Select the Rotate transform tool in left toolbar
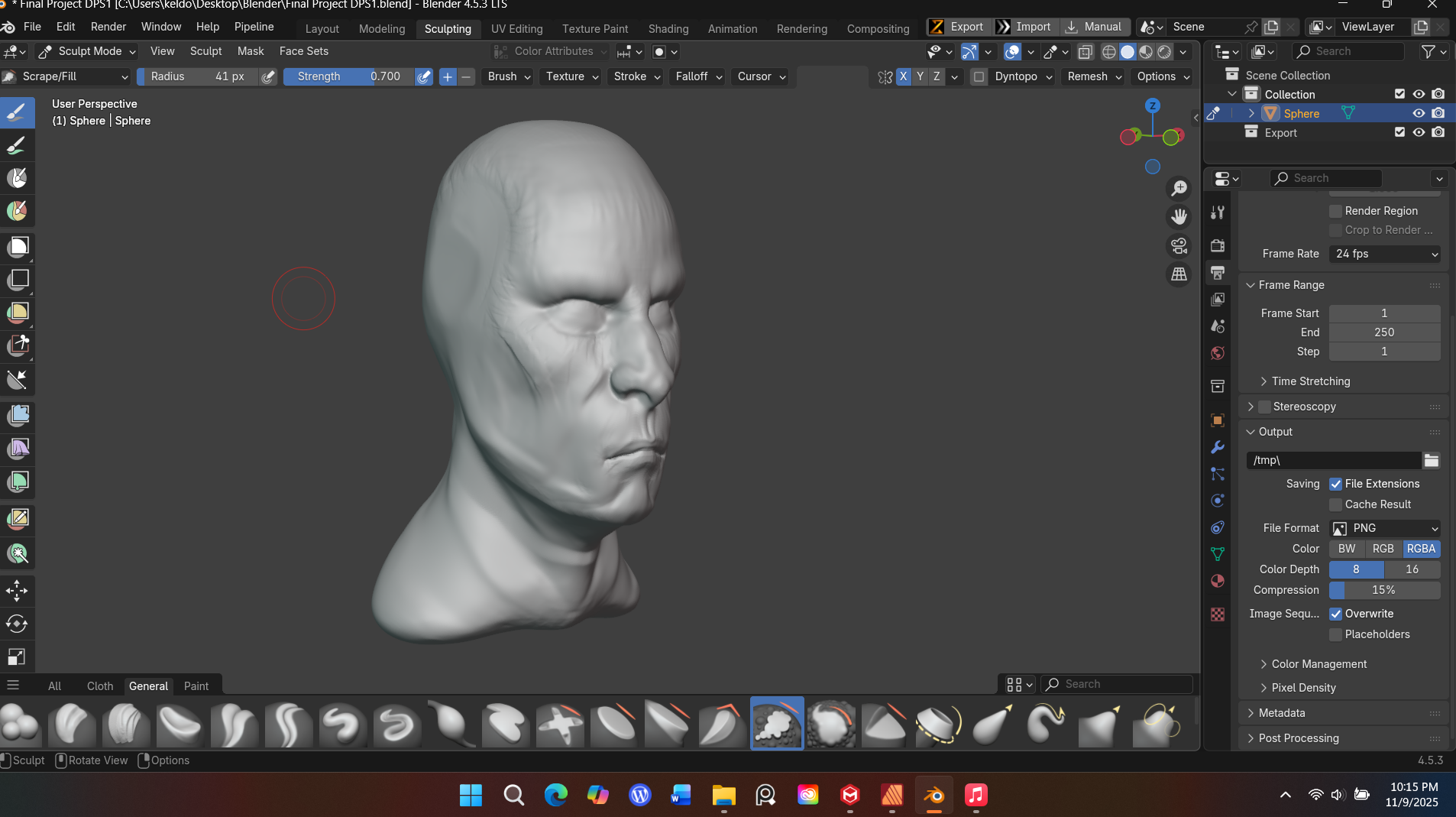Screen dimensions: 1456x817 click(18, 624)
